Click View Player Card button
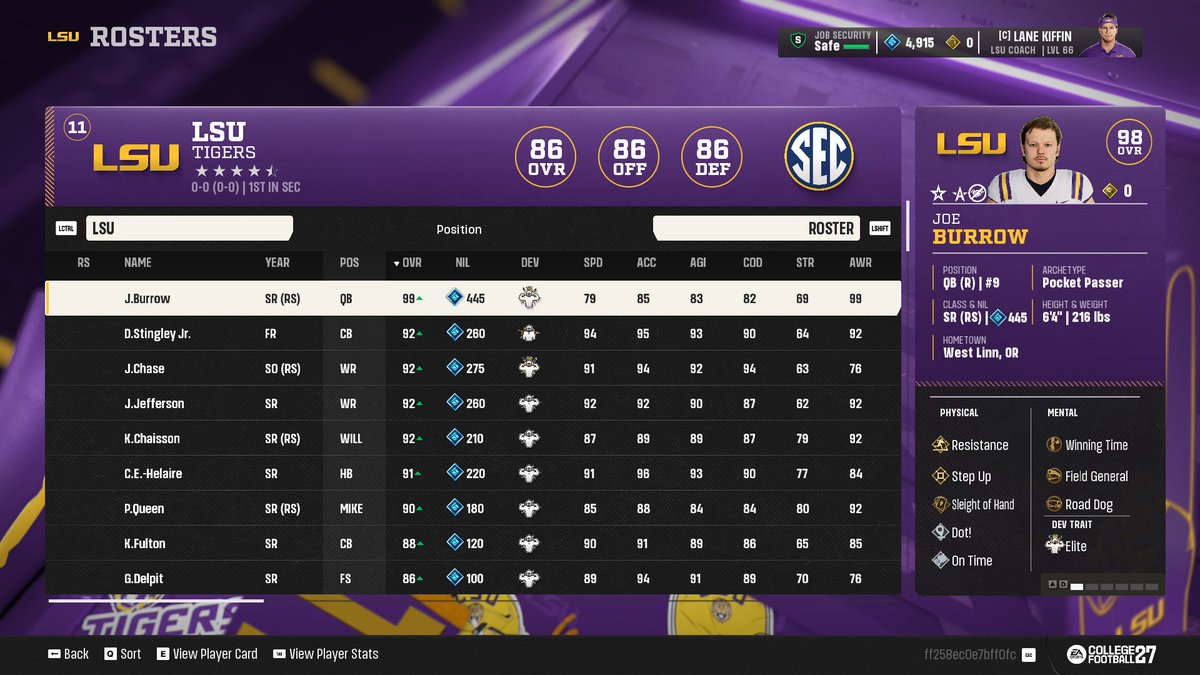This screenshot has height=675, width=1200. pos(207,654)
